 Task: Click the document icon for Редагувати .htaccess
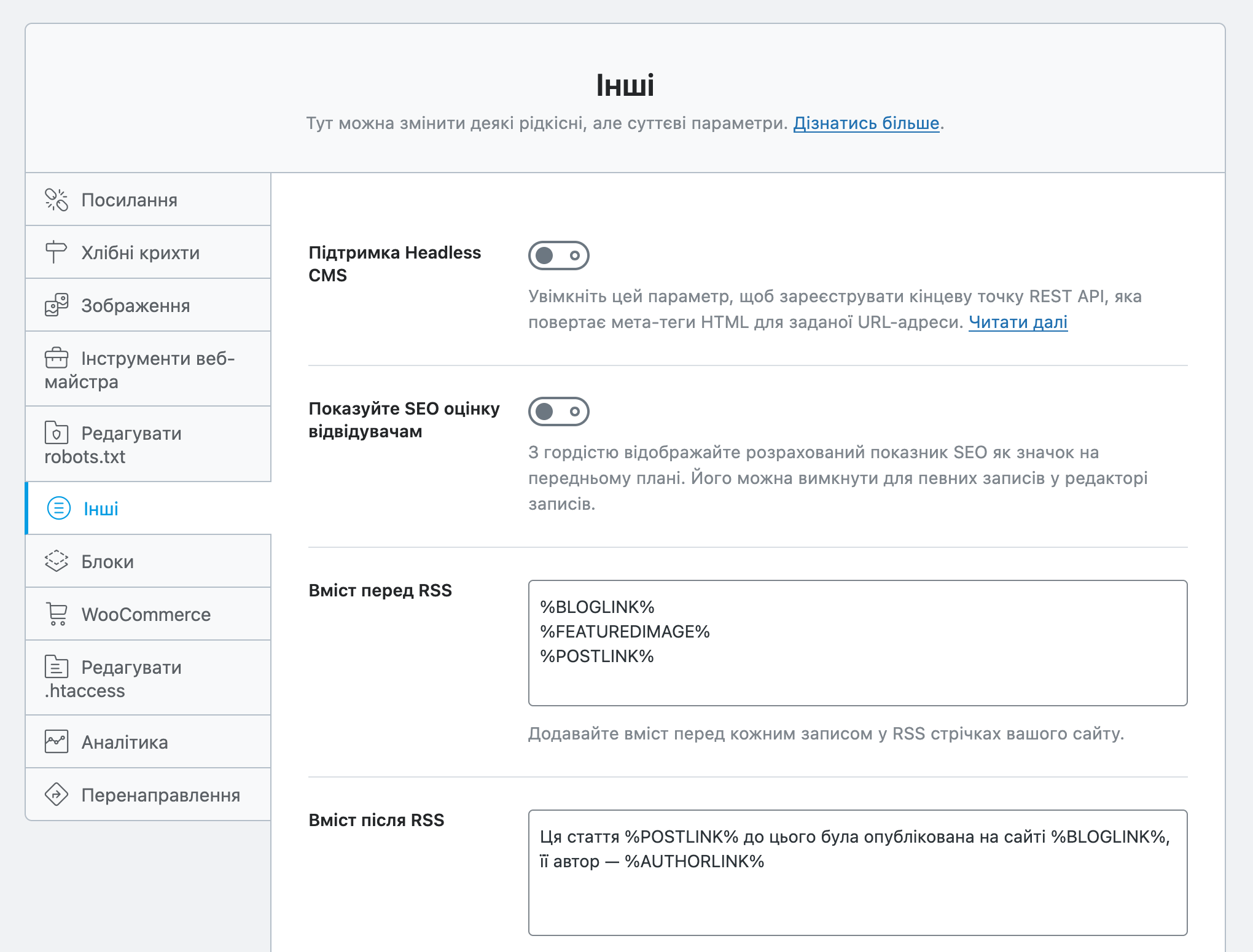57,667
